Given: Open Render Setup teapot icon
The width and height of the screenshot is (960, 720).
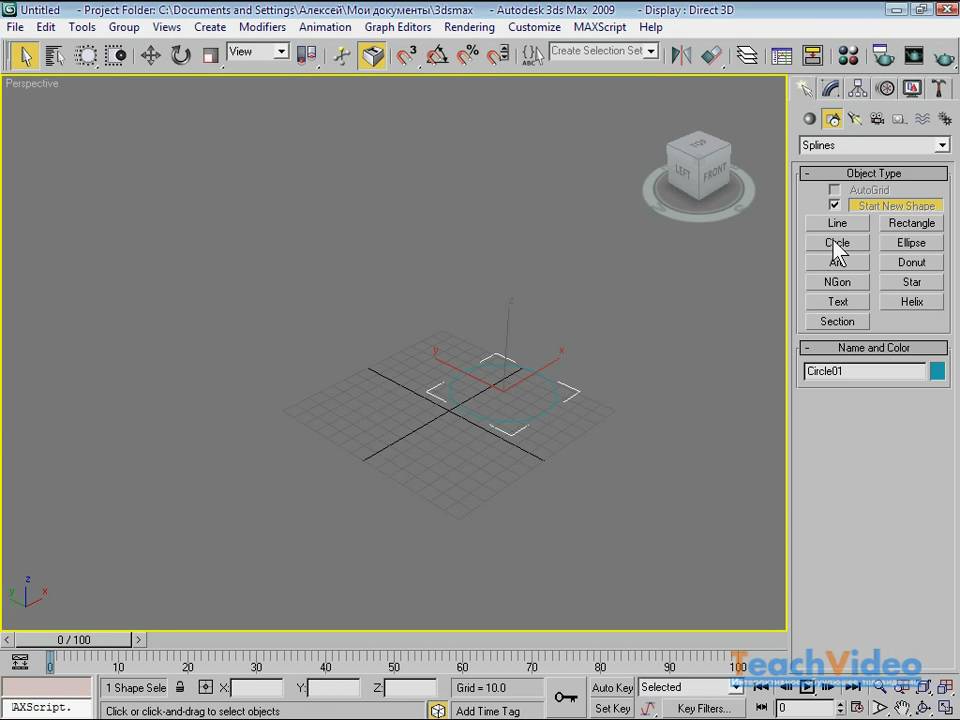Looking at the screenshot, I should pos(883,56).
